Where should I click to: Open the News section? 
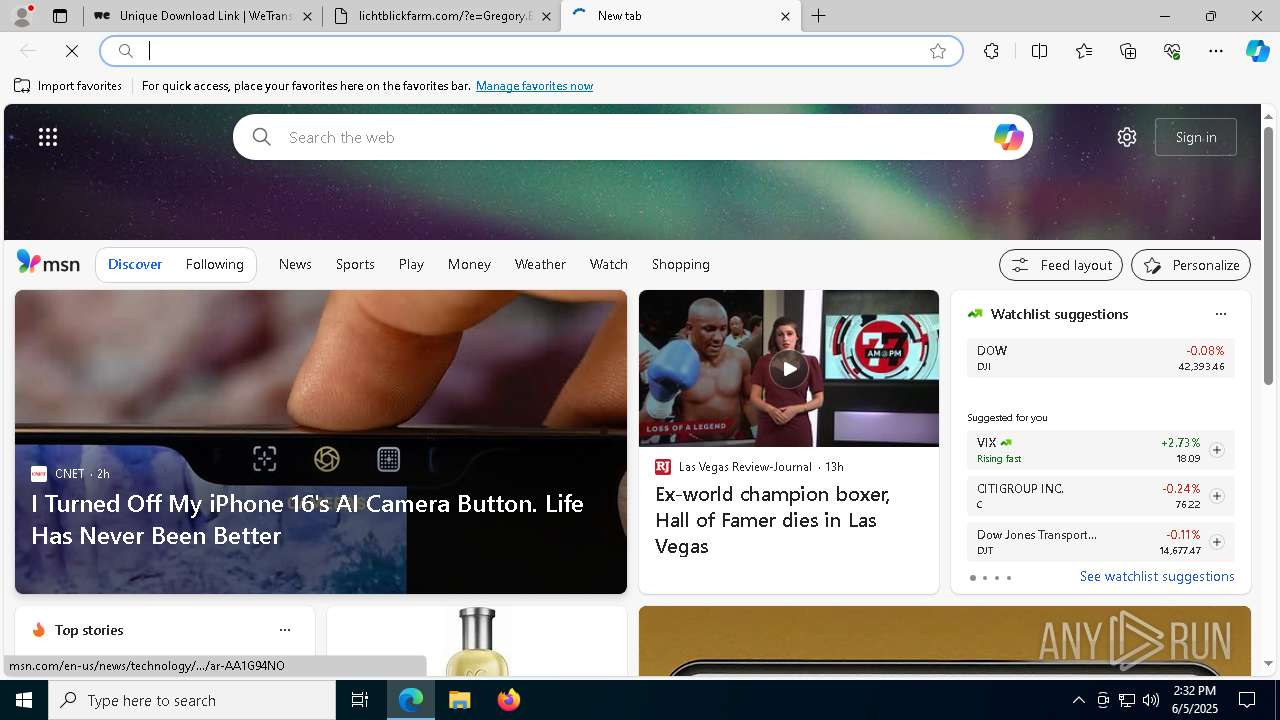pos(295,264)
